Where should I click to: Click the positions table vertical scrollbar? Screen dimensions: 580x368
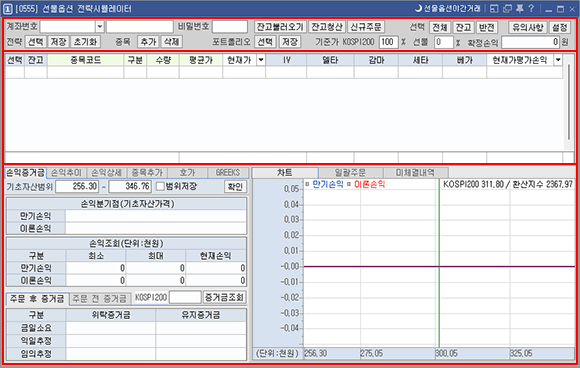pos(569,102)
